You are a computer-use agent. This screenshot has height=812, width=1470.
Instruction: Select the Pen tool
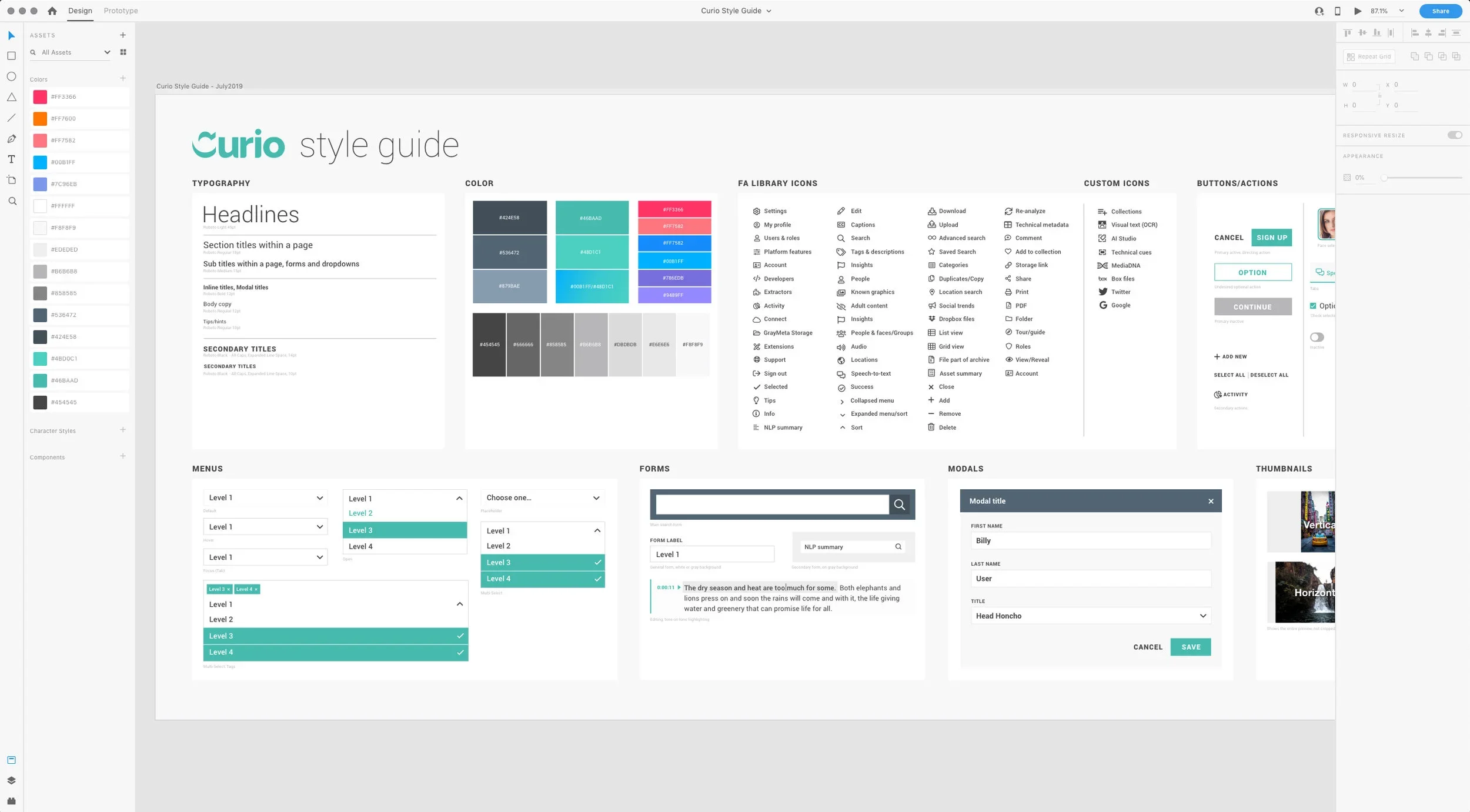pos(11,139)
